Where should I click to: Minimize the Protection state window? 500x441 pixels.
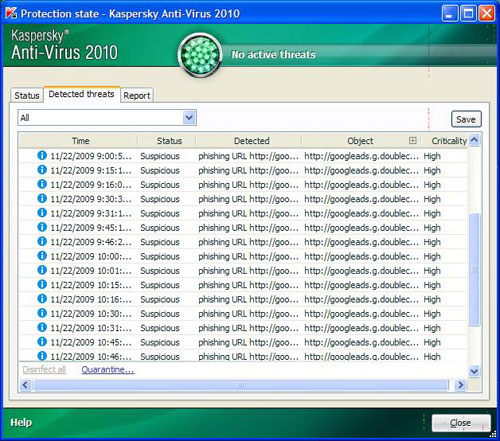(x=450, y=14)
